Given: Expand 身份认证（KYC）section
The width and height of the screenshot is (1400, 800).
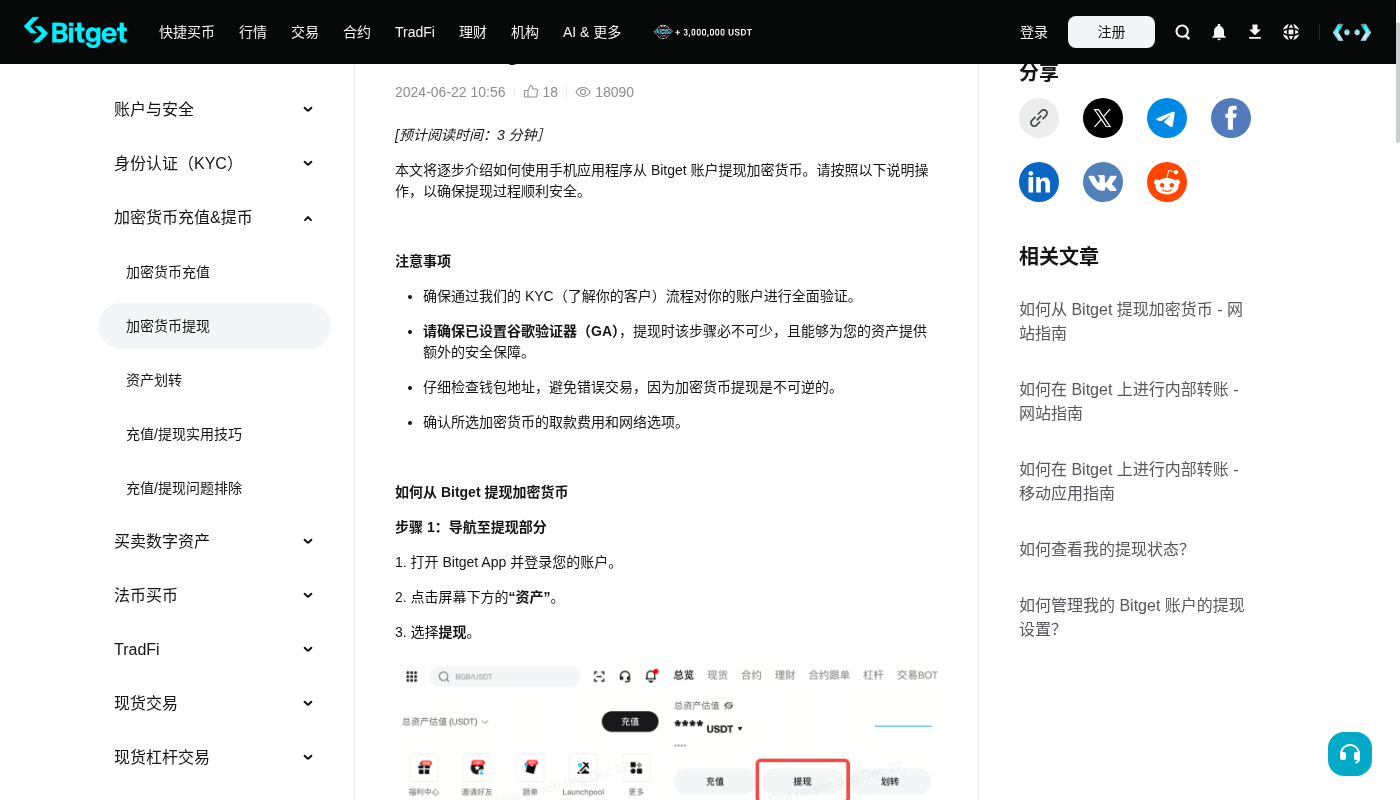Looking at the screenshot, I should 214,163.
